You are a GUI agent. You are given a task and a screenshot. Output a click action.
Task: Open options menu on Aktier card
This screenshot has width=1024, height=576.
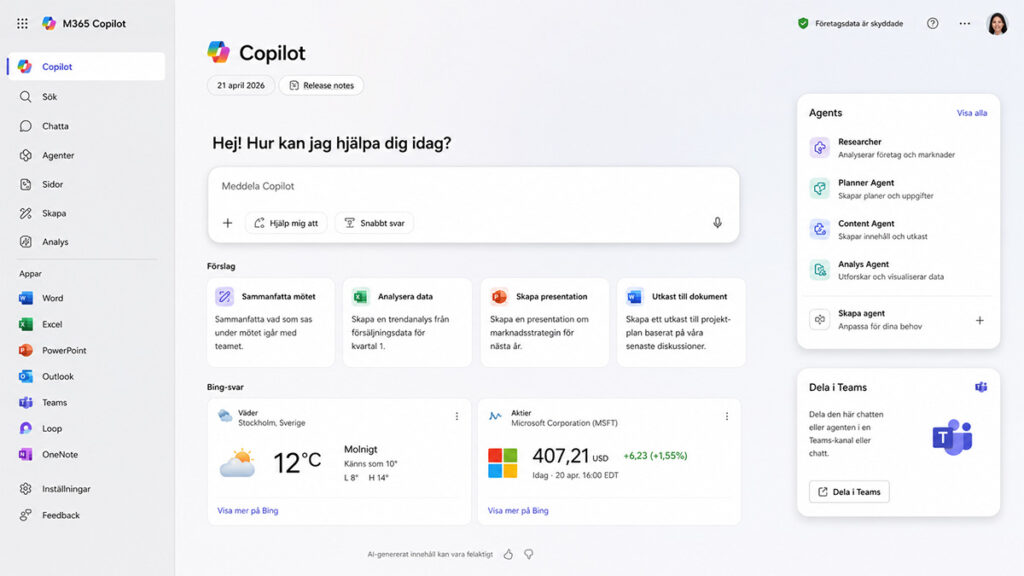pyautogui.click(x=726, y=417)
